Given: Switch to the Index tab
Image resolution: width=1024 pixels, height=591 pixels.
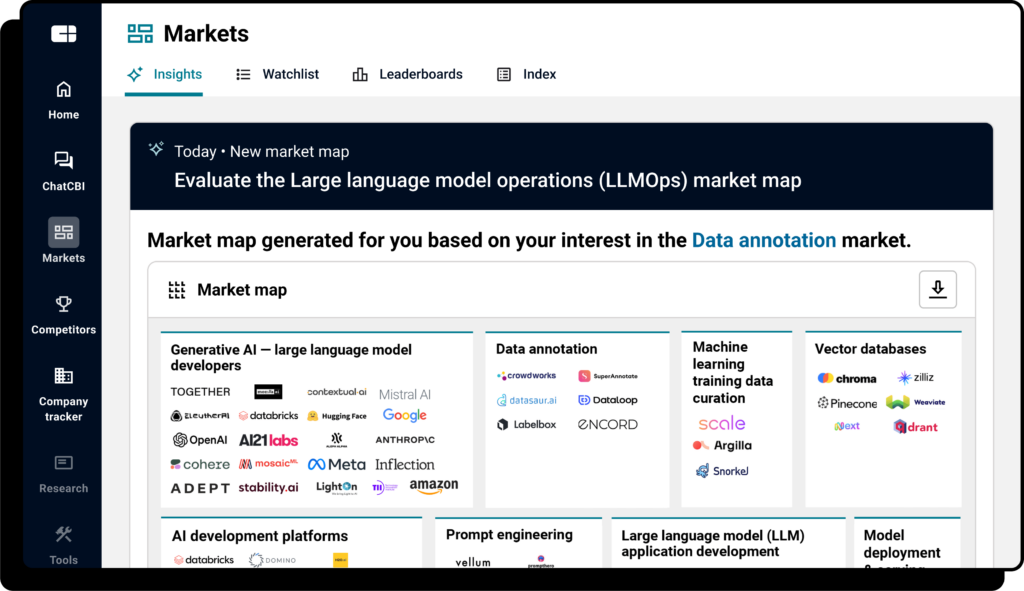Looking at the screenshot, I should (x=526, y=74).
